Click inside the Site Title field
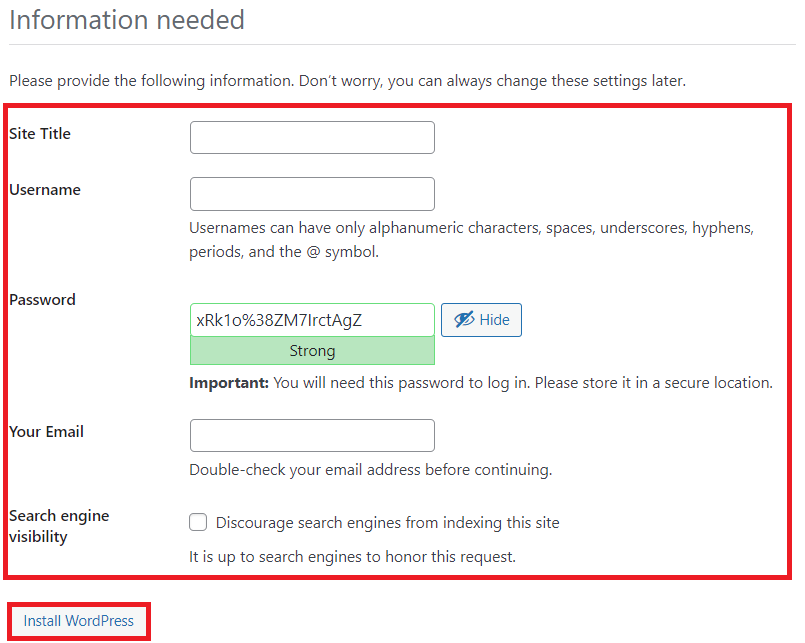This screenshot has width=805, height=643. pyautogui.click(x=312, y=137)
